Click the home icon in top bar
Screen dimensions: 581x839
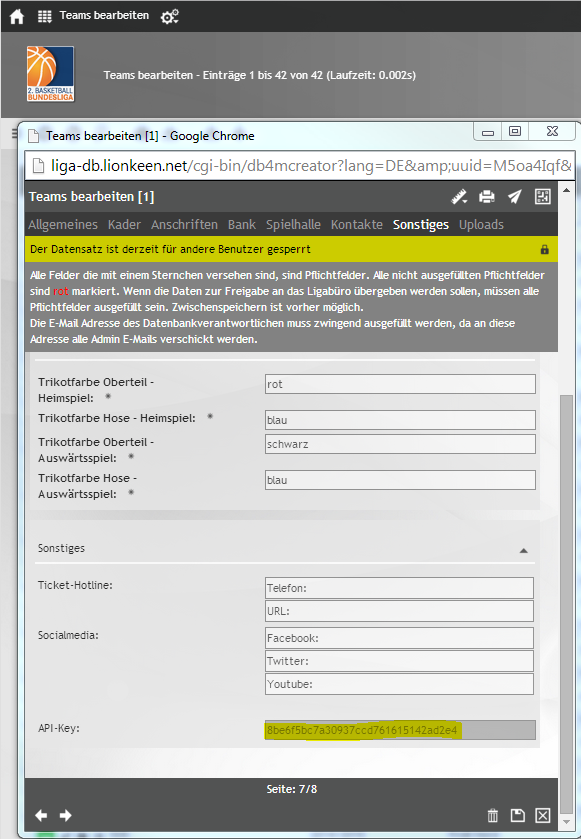(x=17, y=16)
